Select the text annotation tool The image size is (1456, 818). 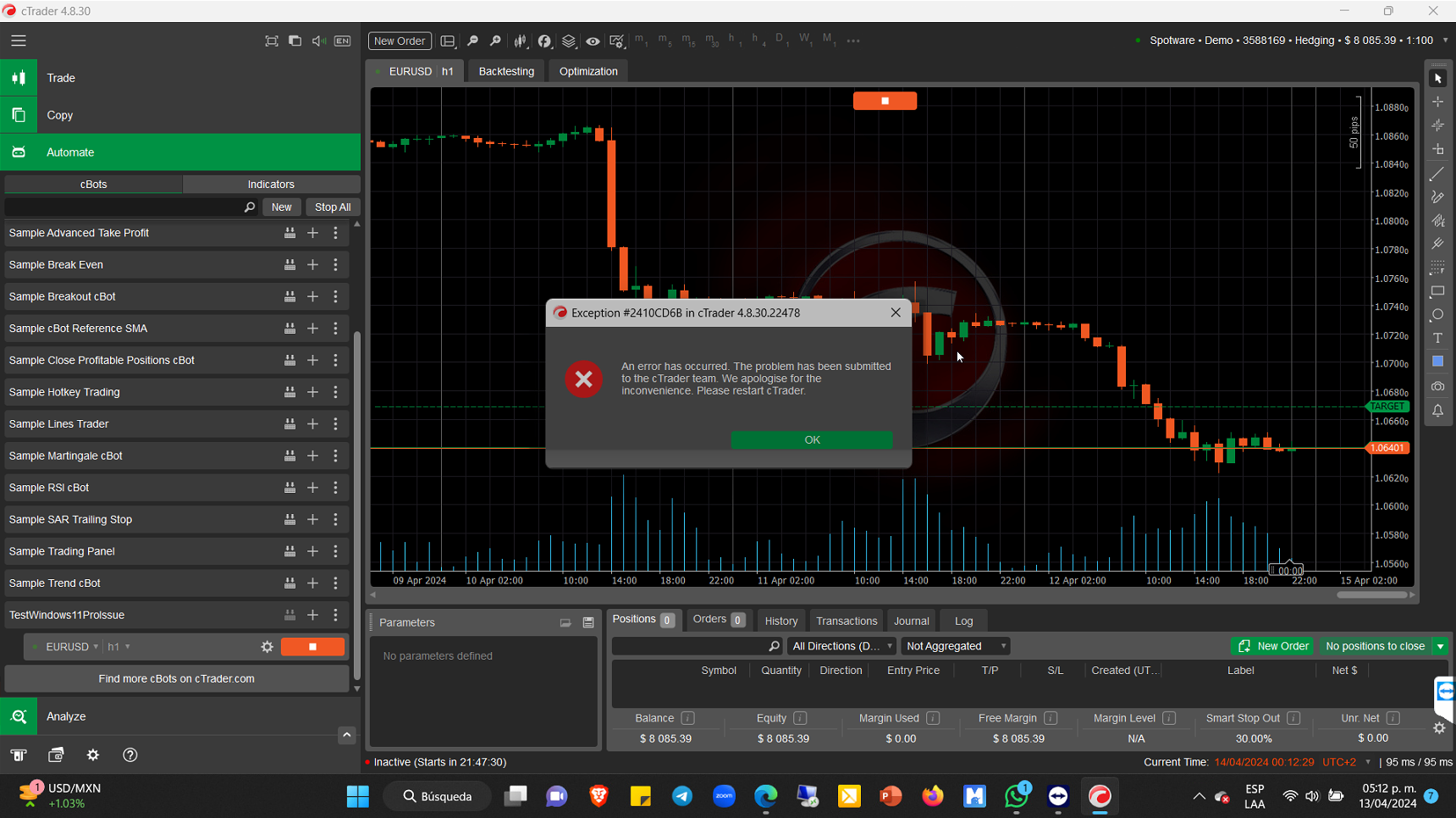click(x=1437, y=338)
